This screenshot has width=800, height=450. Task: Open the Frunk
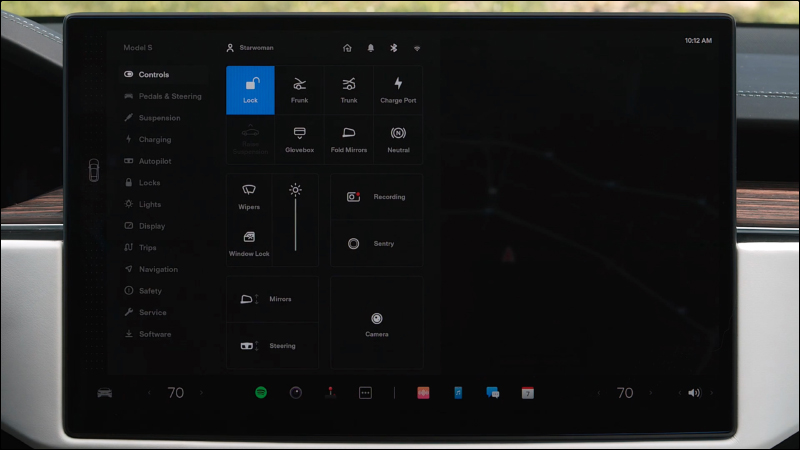coord(299,90)
